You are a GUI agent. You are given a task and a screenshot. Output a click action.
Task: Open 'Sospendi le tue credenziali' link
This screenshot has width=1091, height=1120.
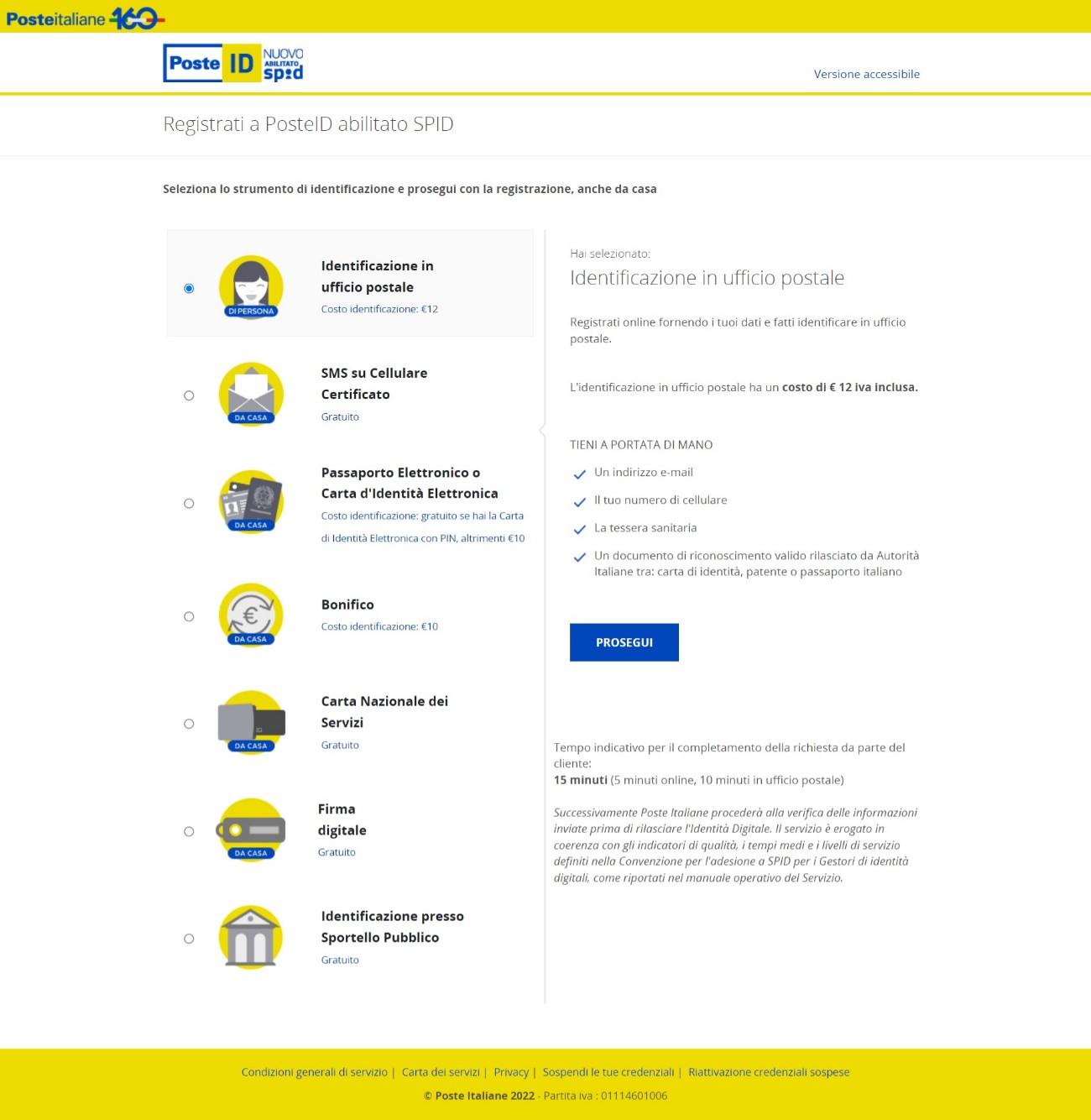click(608, 1072)
